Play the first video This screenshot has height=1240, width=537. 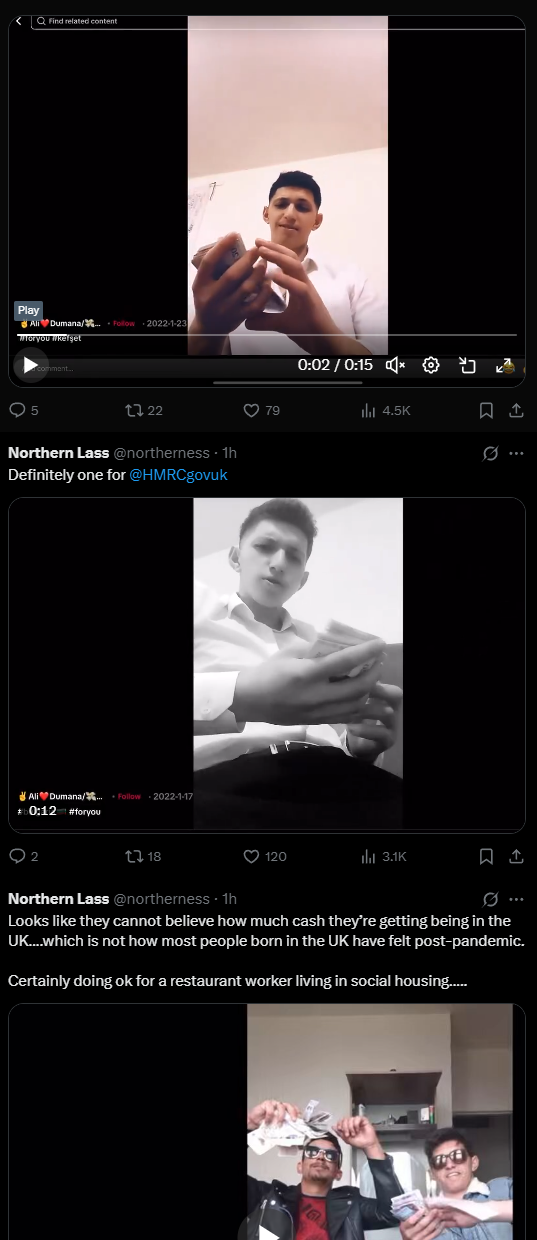pos(30,365)
